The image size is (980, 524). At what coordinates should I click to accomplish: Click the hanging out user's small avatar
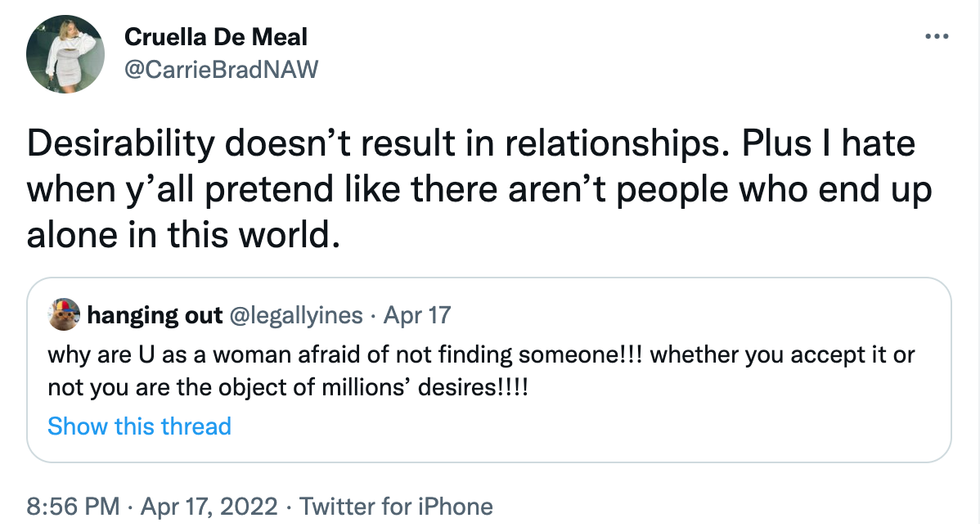(65, 316)
